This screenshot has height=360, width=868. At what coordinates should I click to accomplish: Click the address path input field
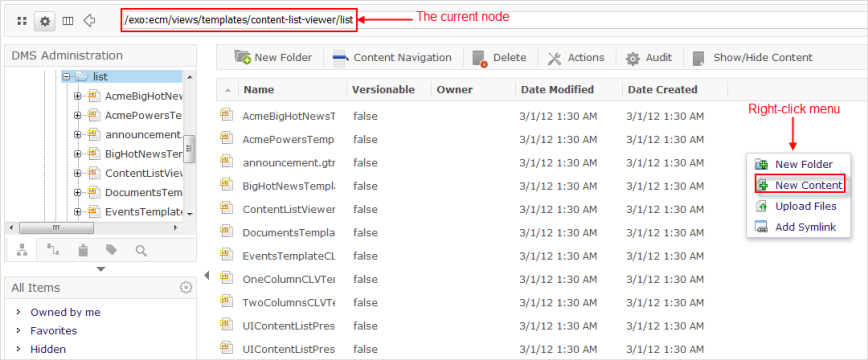pyautogui.click(x=493, y=20)
